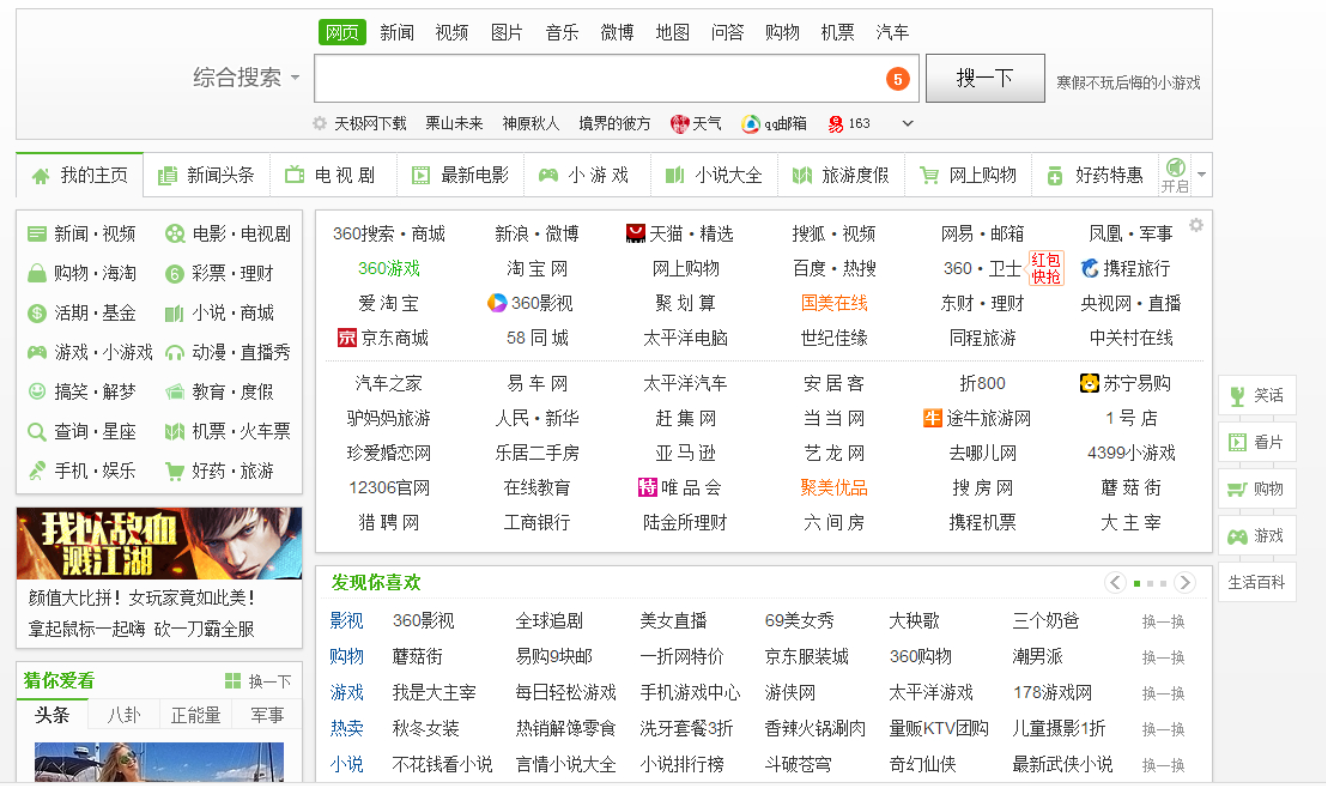Click the shopping cart icon on 网上购物 tab
The image size is (1326, 786).
[929, 176]
